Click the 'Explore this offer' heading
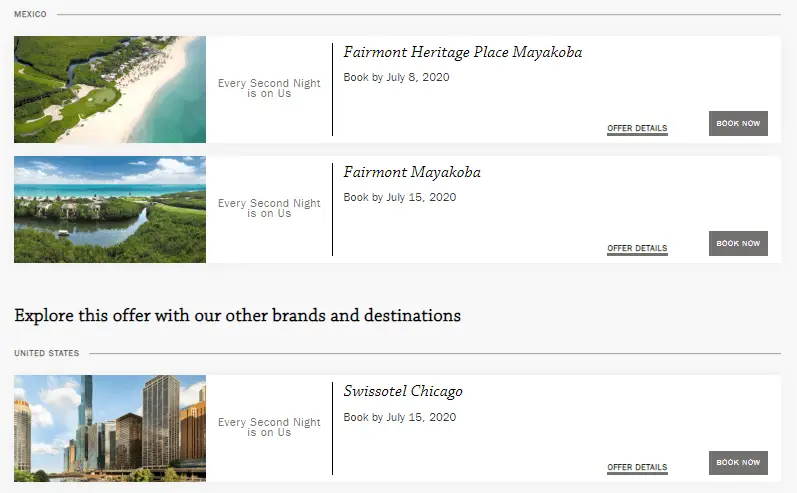 [237, 316]
